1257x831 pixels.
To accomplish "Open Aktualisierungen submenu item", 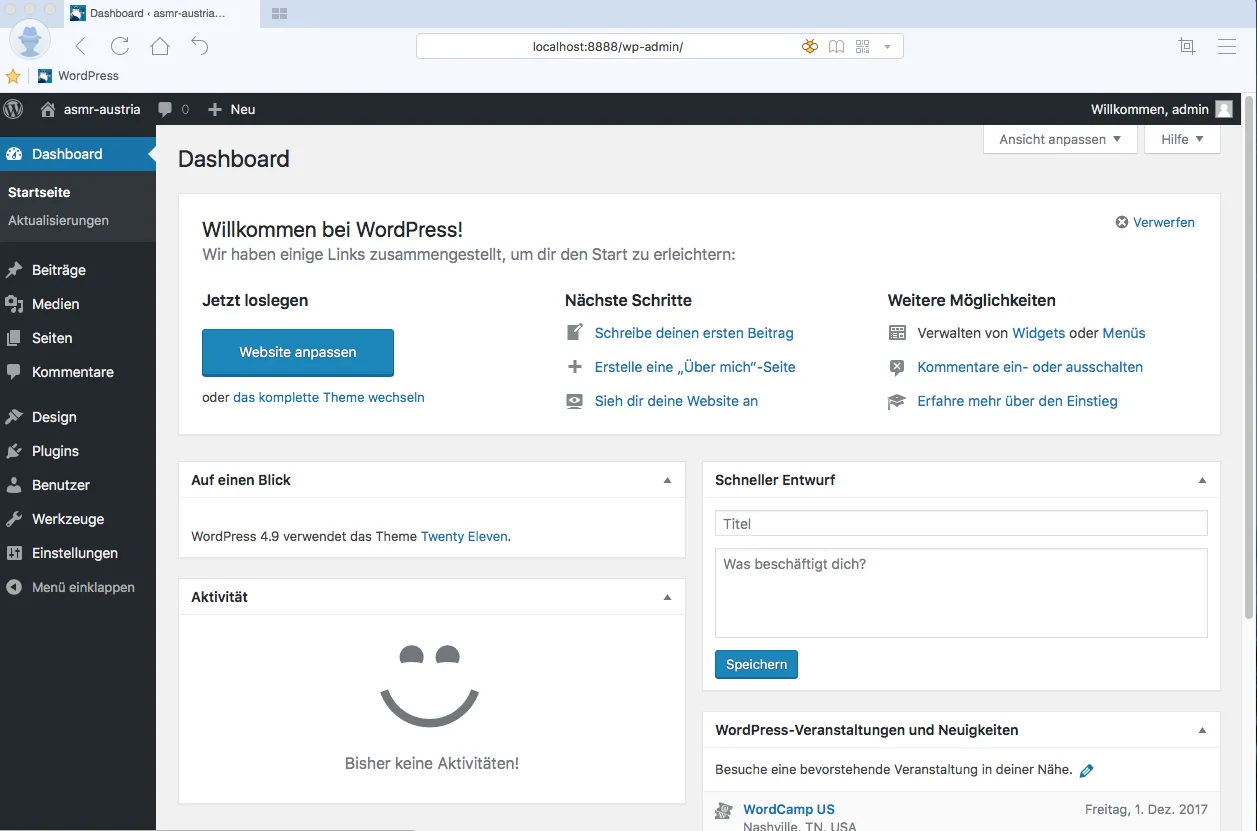I will point(58,220).
